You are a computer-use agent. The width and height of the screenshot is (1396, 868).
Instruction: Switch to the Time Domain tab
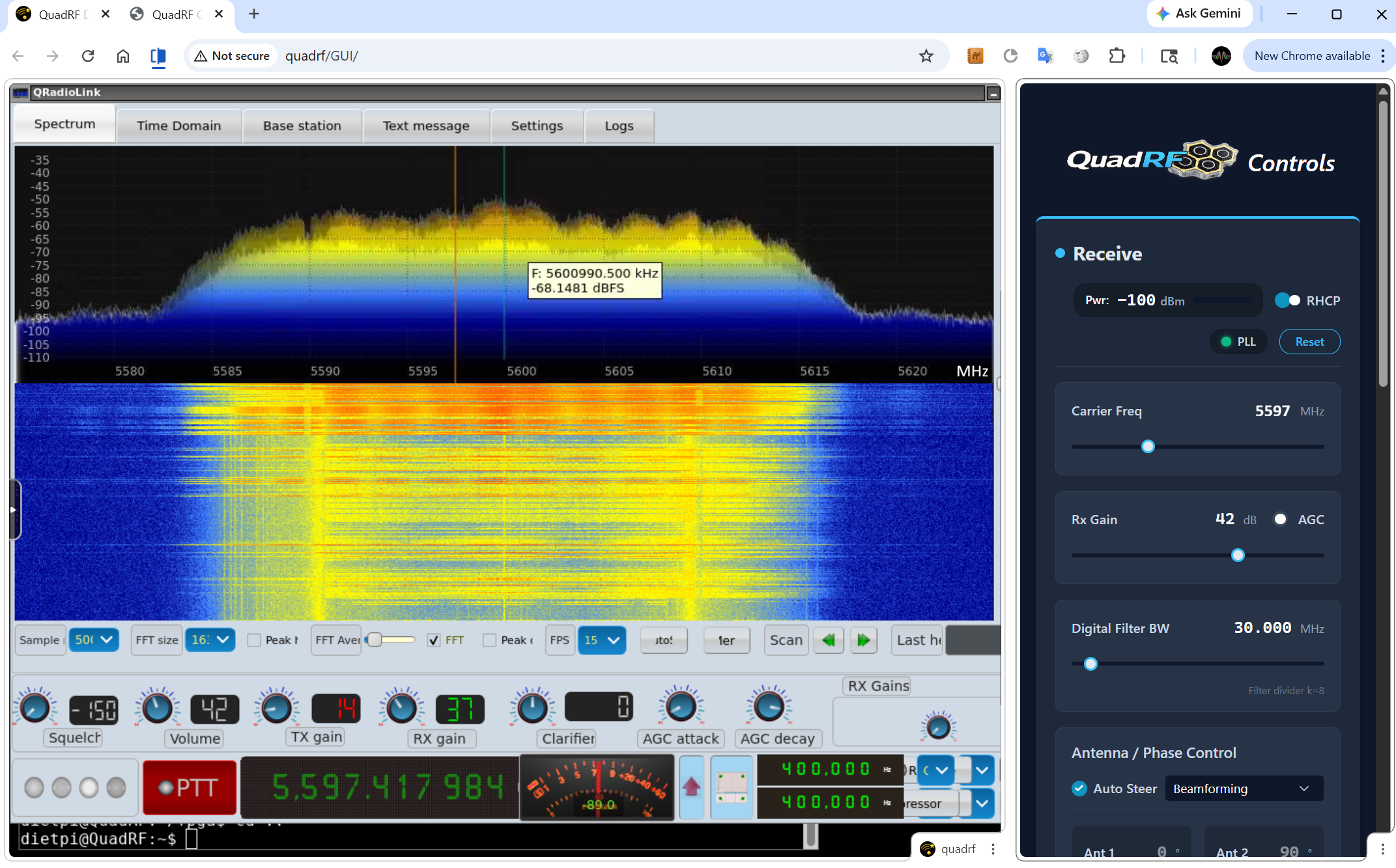click(x=178, y=125)
